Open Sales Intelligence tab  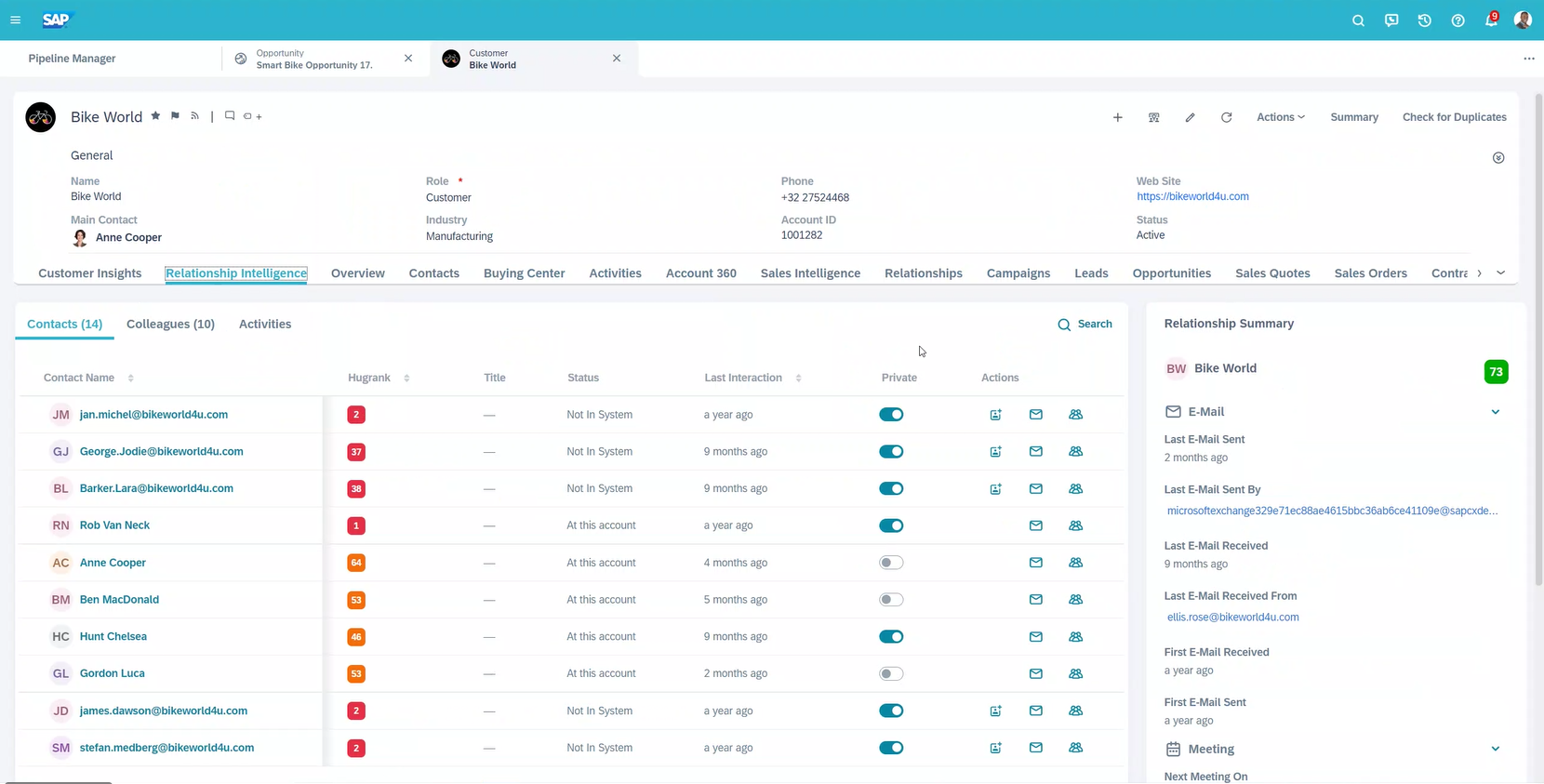(810, 272)
